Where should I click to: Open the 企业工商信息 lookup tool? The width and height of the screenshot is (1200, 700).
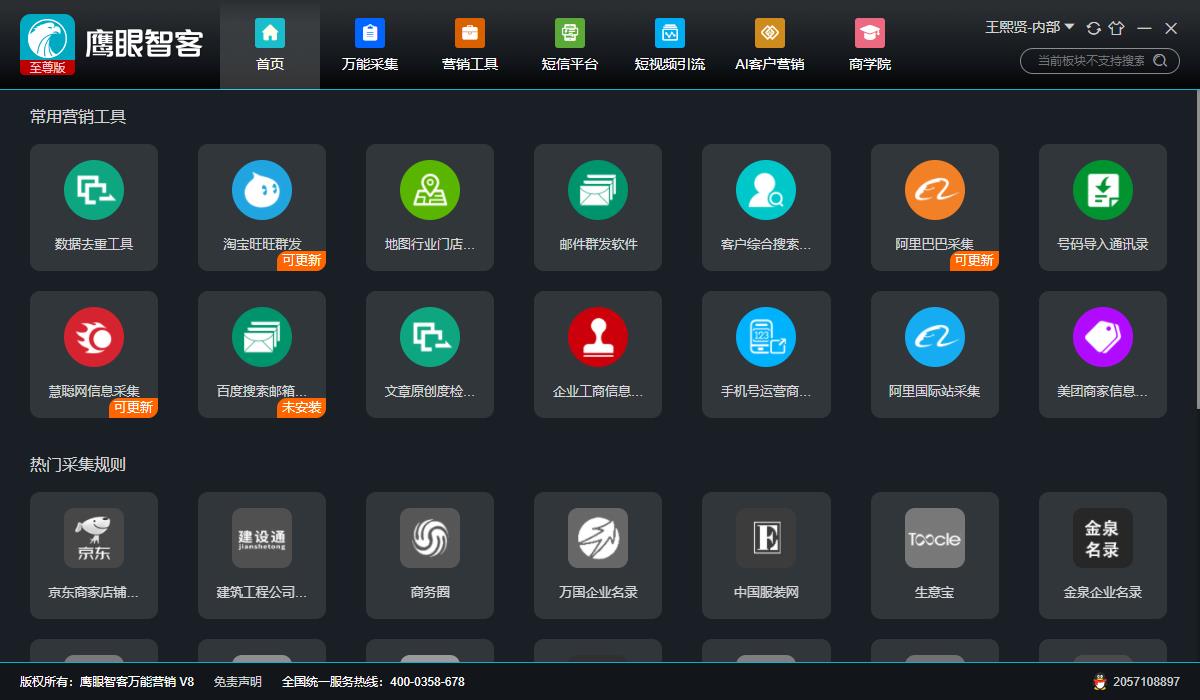[598, 354]
